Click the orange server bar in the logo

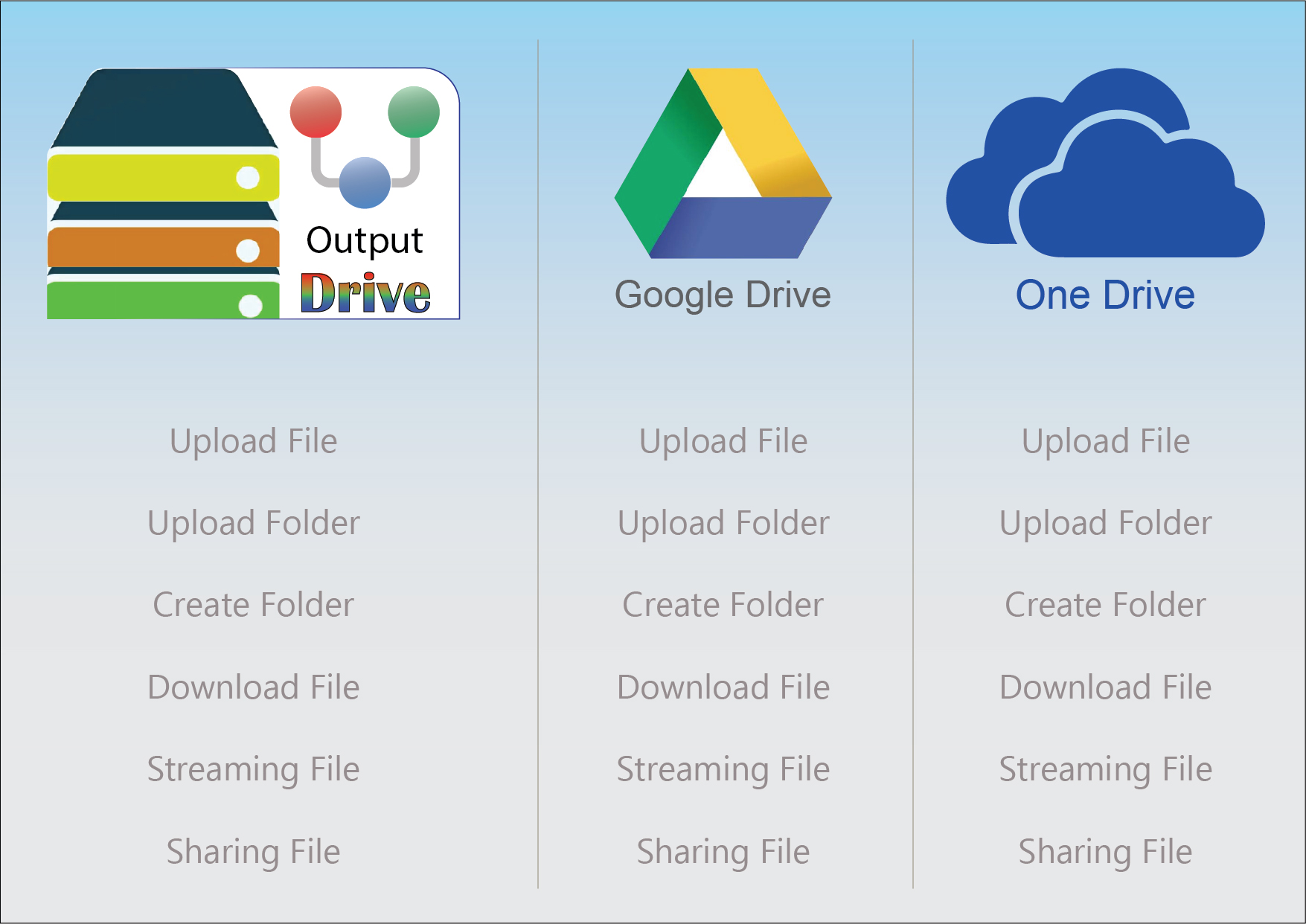pos(163,248)
